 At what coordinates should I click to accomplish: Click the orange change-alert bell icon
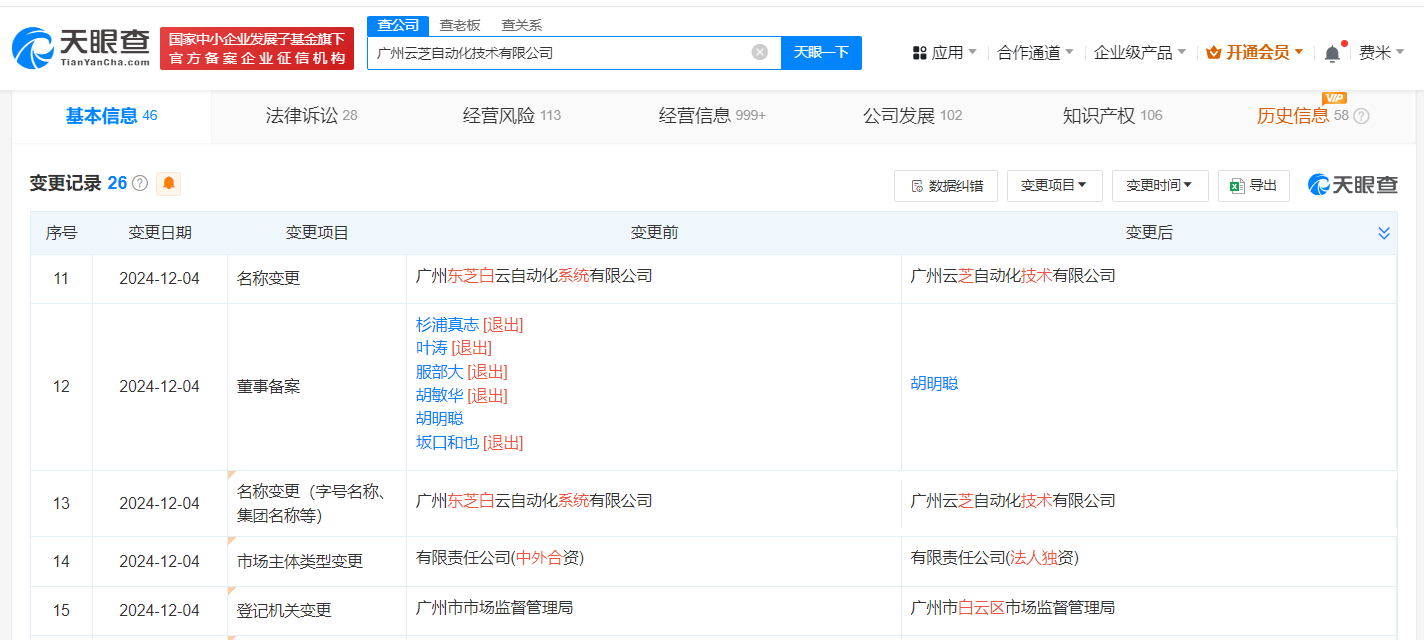click(x=169, y=184)
